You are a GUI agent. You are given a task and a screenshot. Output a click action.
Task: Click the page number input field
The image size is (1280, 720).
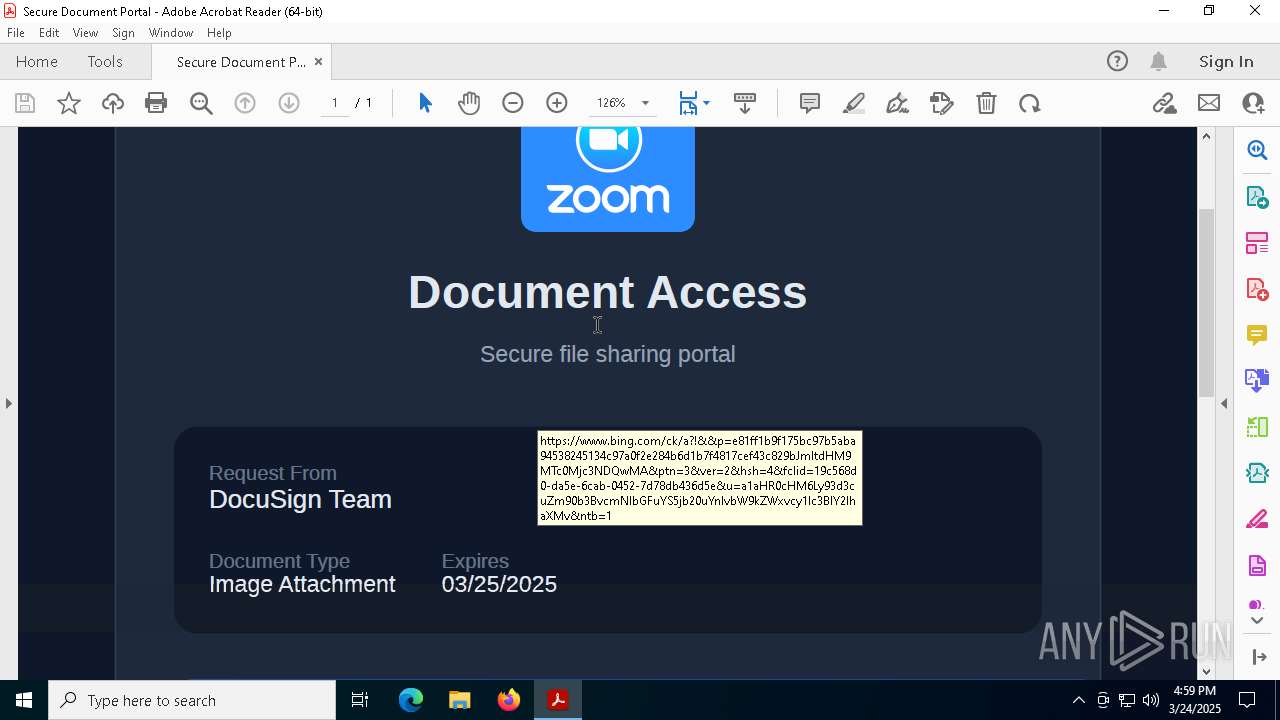pos(335,103)
